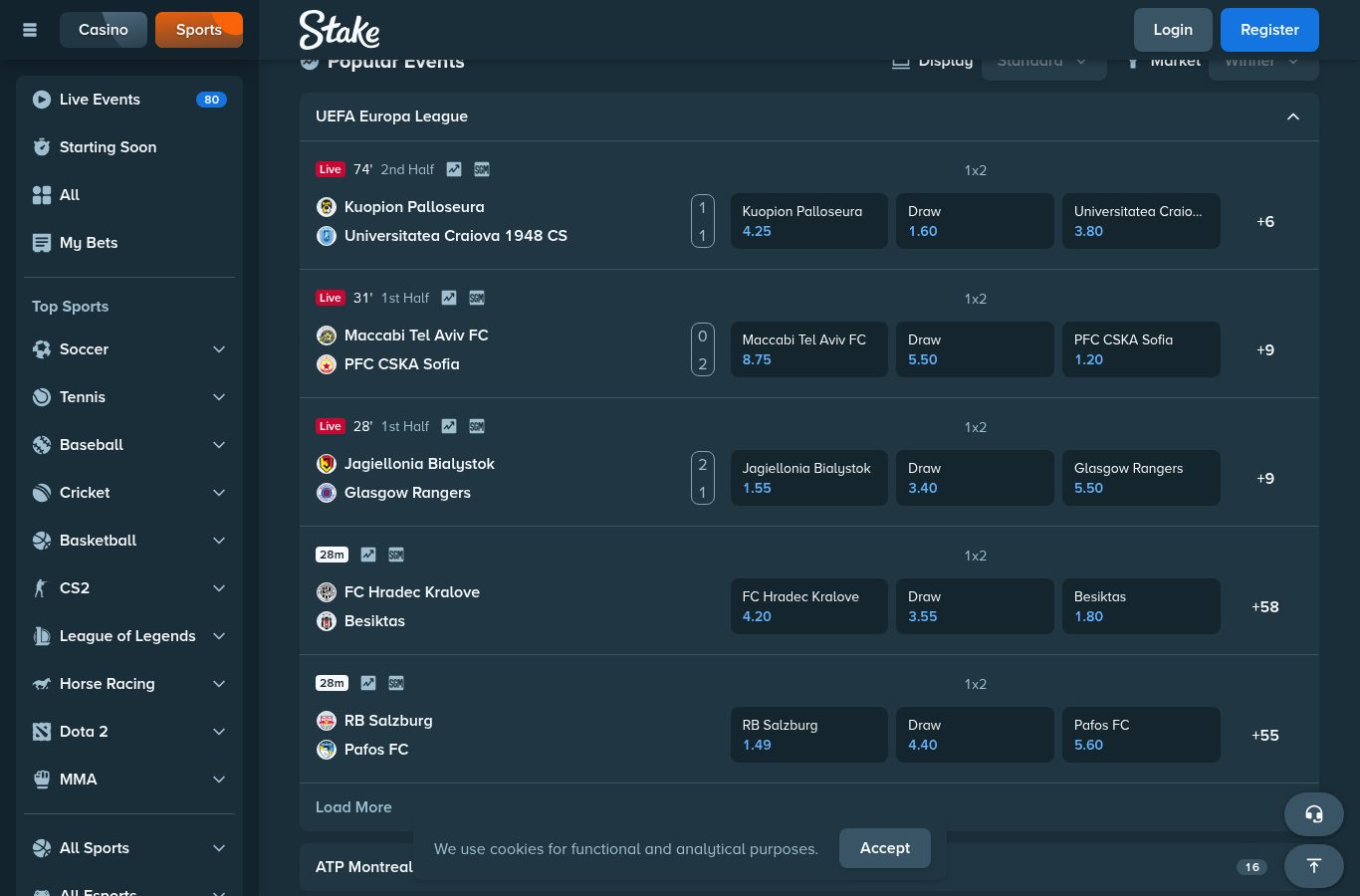Open the hamburger menu icon
The image size is (1360, 896).
[30, 30]
